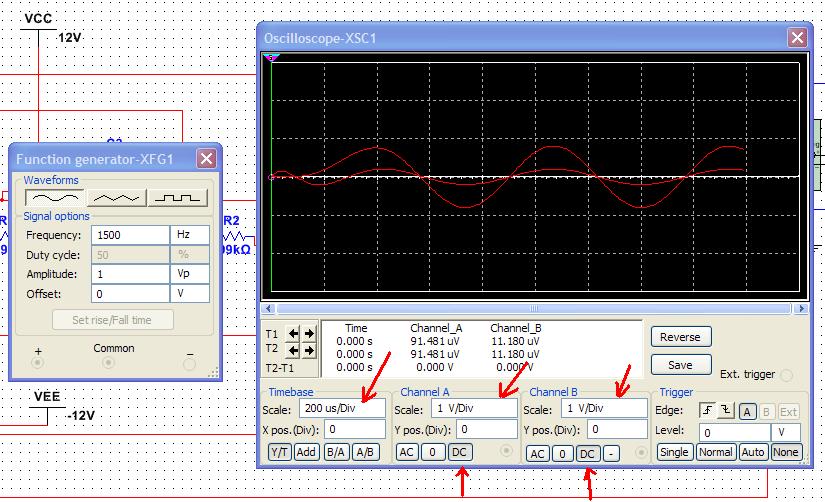Select the square waveform button
Image resolution: width=825 pixels, height=502 pixels.
[x=178, y=198]
